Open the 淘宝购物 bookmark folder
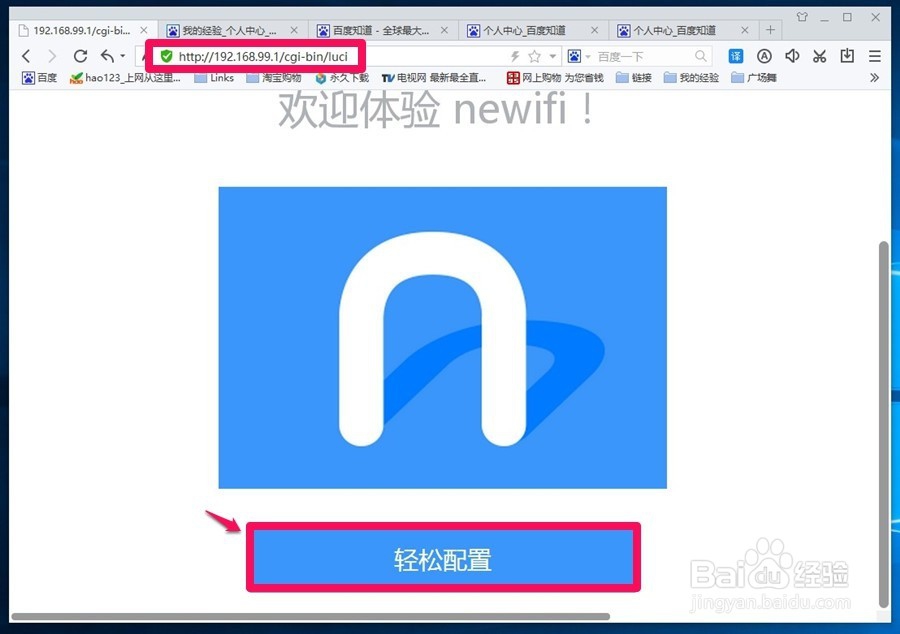Screen dimensions: 900x634 point(274,78)
